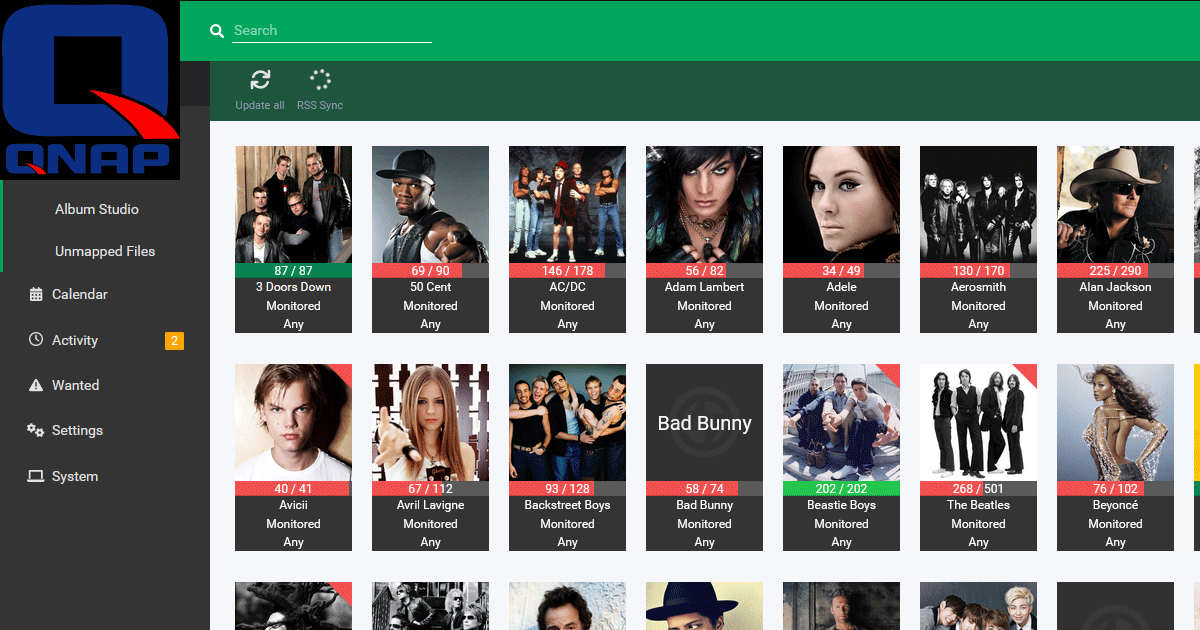Click the Settings gears icon
Viewport: 1200px width, 630px height.
pos(36,431)
